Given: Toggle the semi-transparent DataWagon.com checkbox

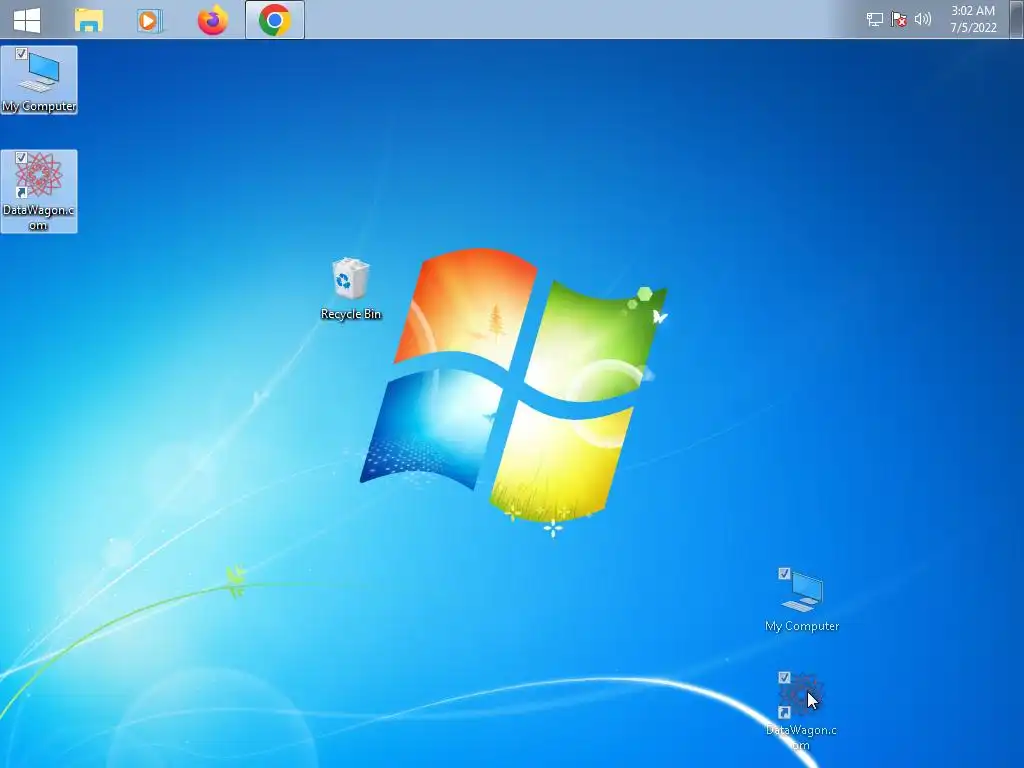Looking at the screenshot, I should [x=784, y=677].
